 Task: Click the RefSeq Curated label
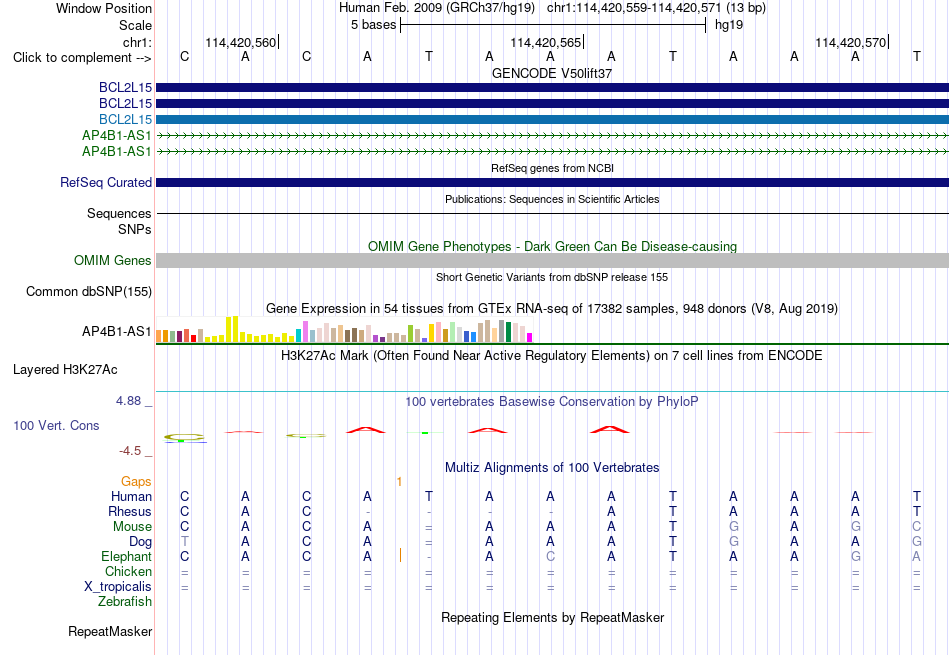pyautogui.click(x=106, y=182)
